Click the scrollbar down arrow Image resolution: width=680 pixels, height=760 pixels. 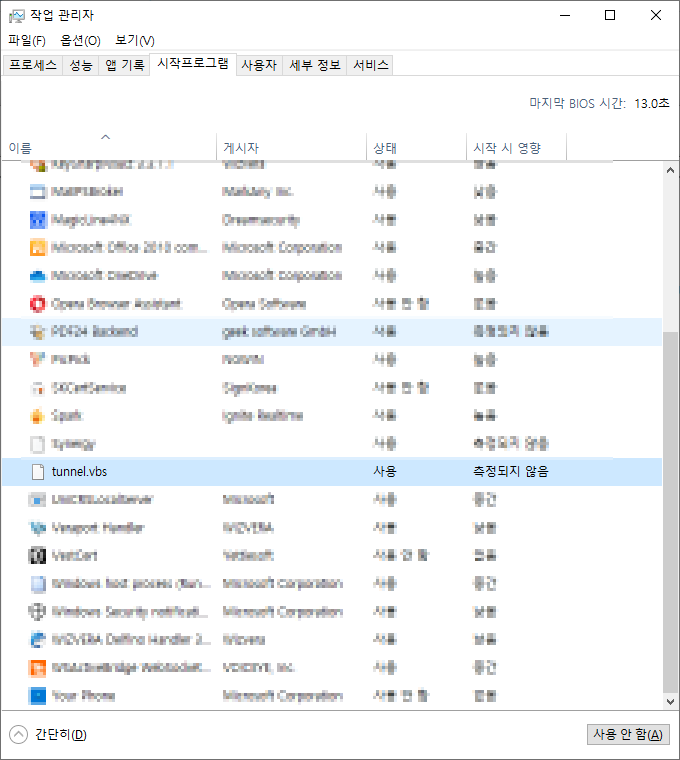coord(670,701)
